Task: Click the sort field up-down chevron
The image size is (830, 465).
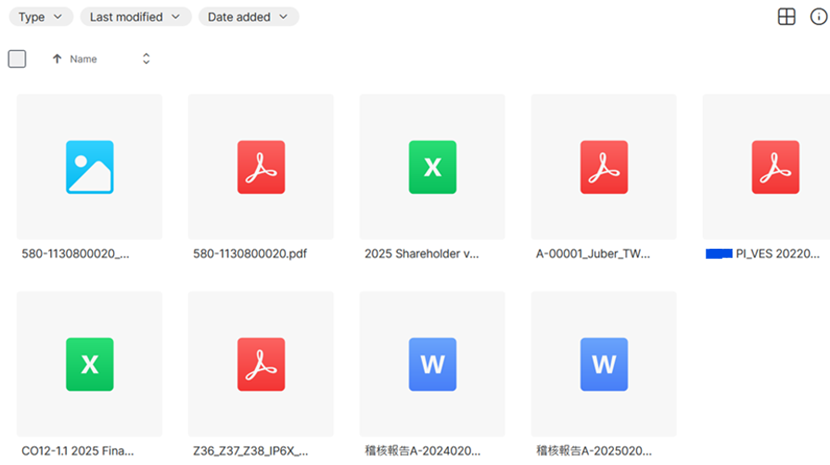Action: tap(146, 59)
